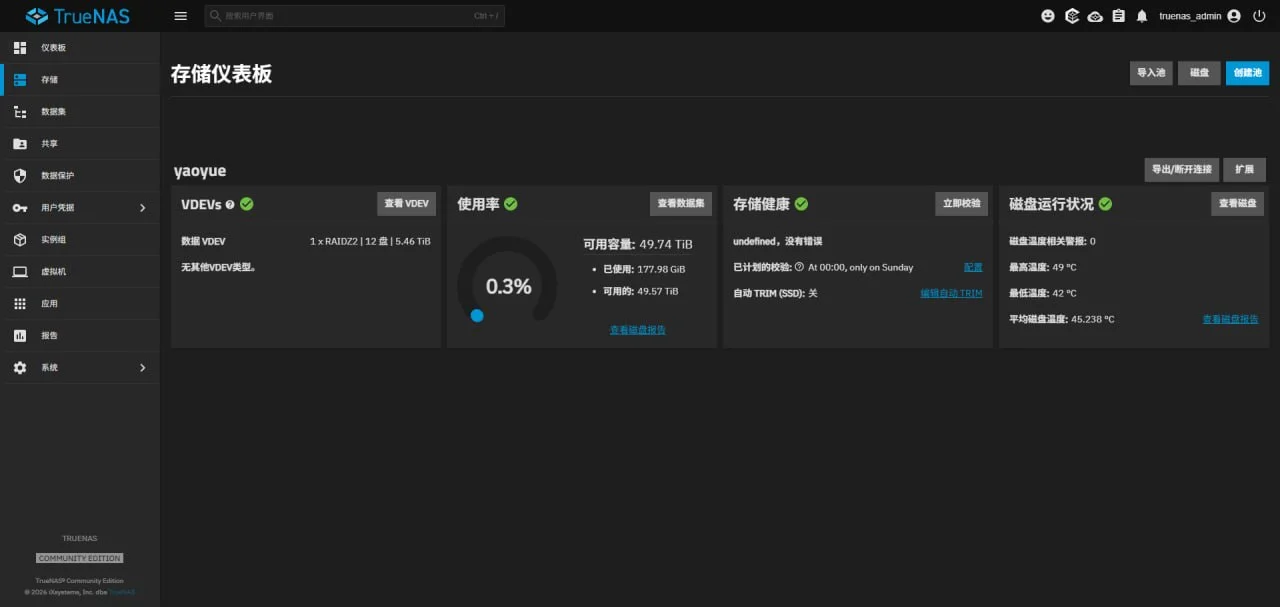Click the TrueNAS logo
Image resolution: width=1280 pixels, height=607 pixels.
[77, 16]
